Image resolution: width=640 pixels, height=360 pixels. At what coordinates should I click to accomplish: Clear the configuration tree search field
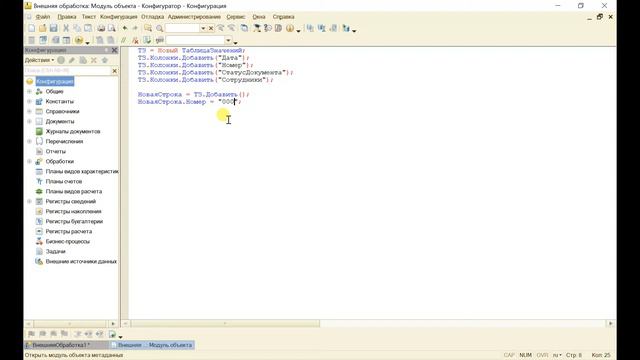tap(115, 71)
